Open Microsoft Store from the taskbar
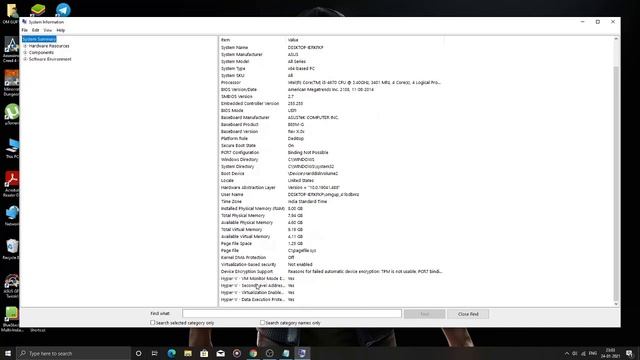This screenshot has width=640, height=360. pyautogui.click(x=204, y=353)
